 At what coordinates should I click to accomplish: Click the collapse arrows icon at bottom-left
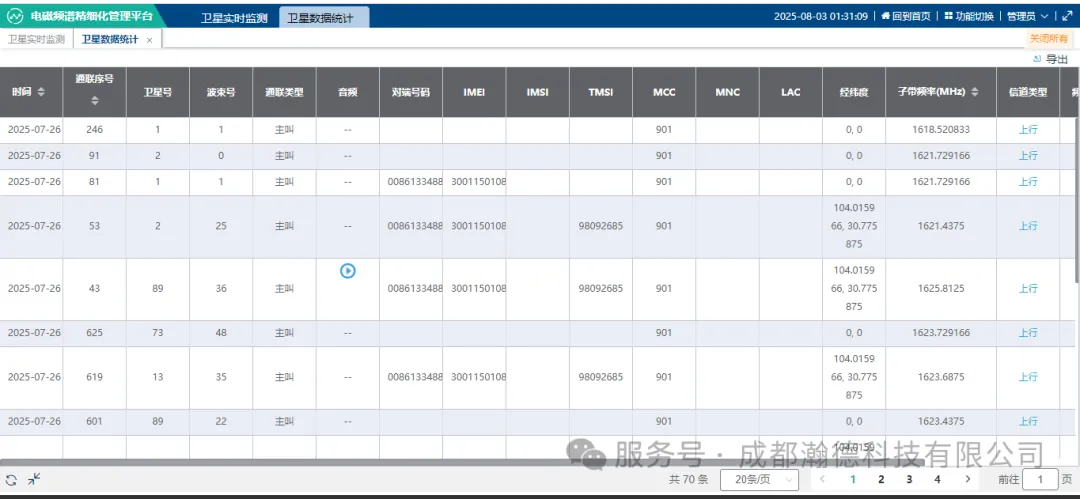click(x=34, y=479)
